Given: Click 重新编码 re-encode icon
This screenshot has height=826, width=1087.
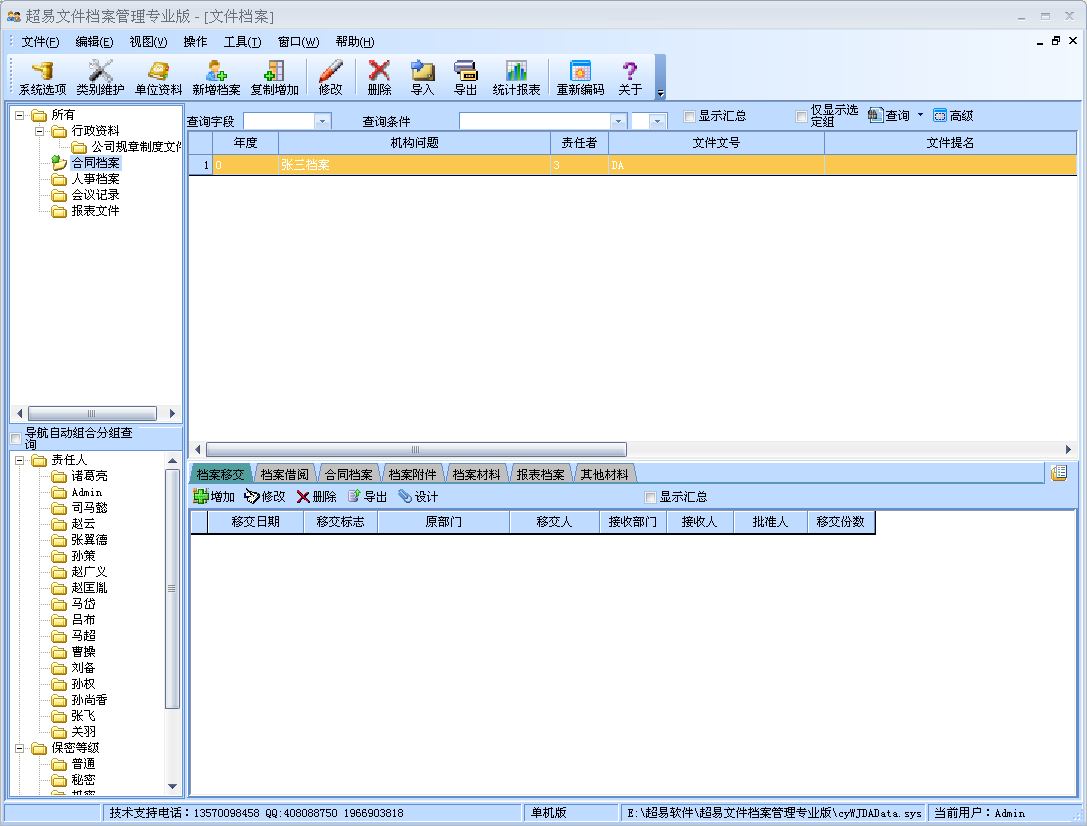Looking at the screenshot, I should (580, 78).
